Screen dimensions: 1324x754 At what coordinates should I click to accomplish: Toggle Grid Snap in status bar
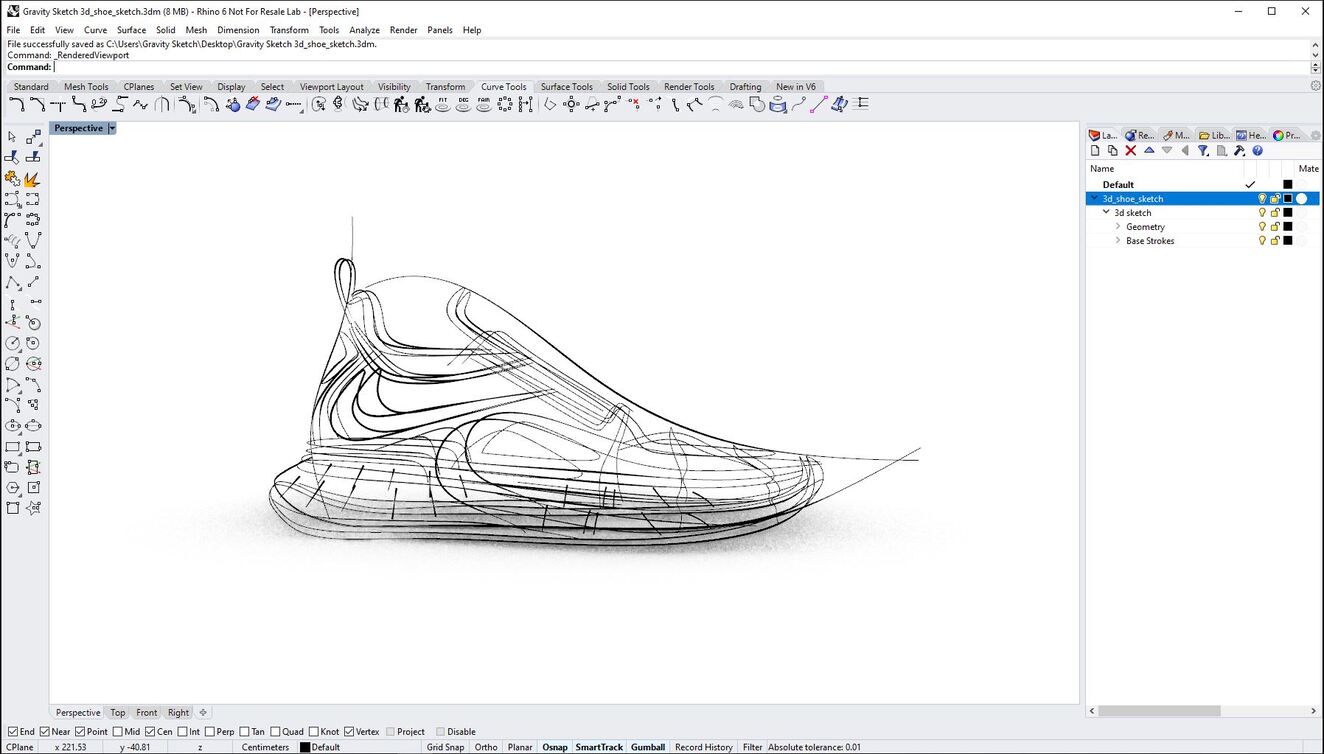click(x=445, y=747)
